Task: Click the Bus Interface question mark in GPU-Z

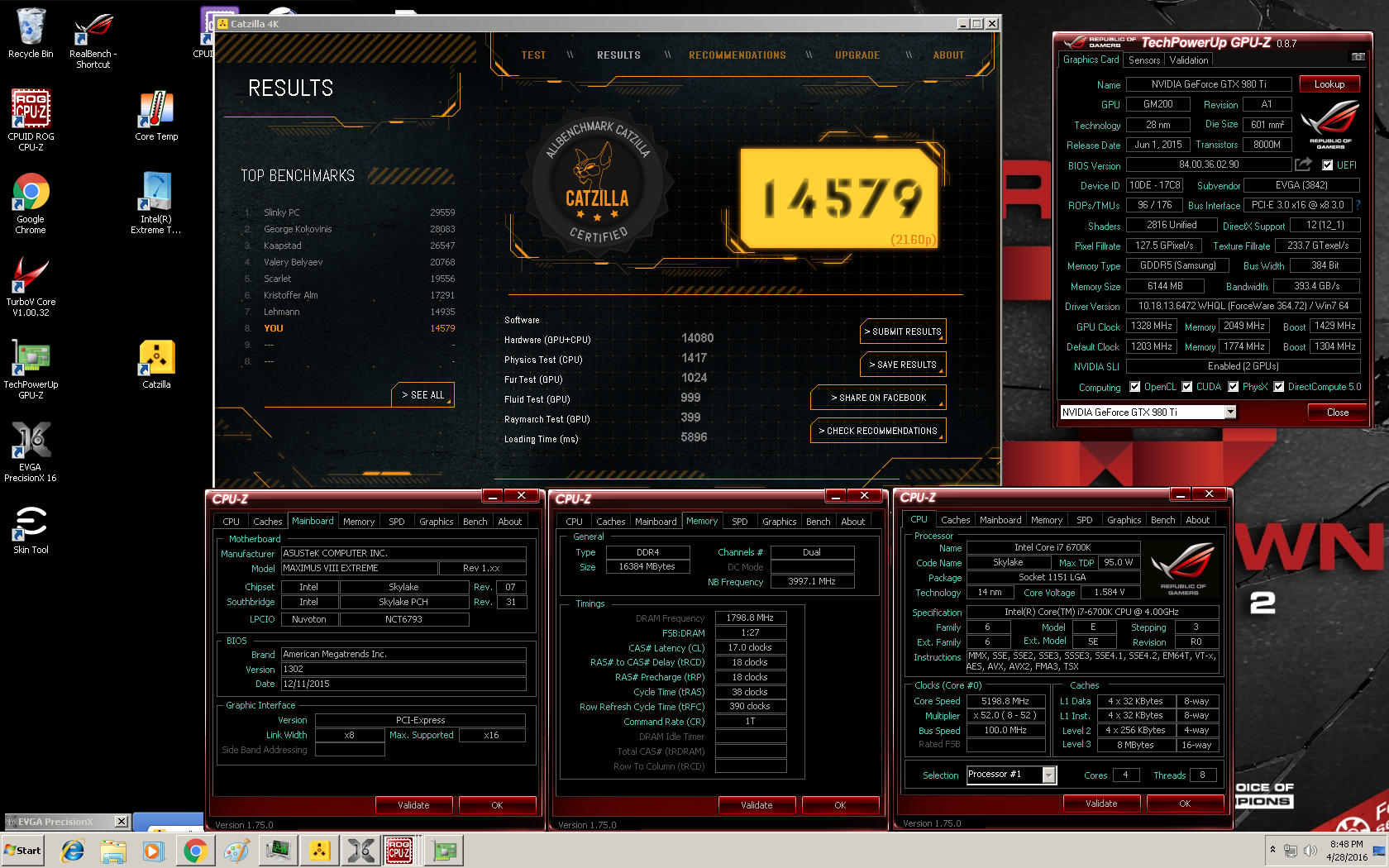Action: (x=1358, y=205)
